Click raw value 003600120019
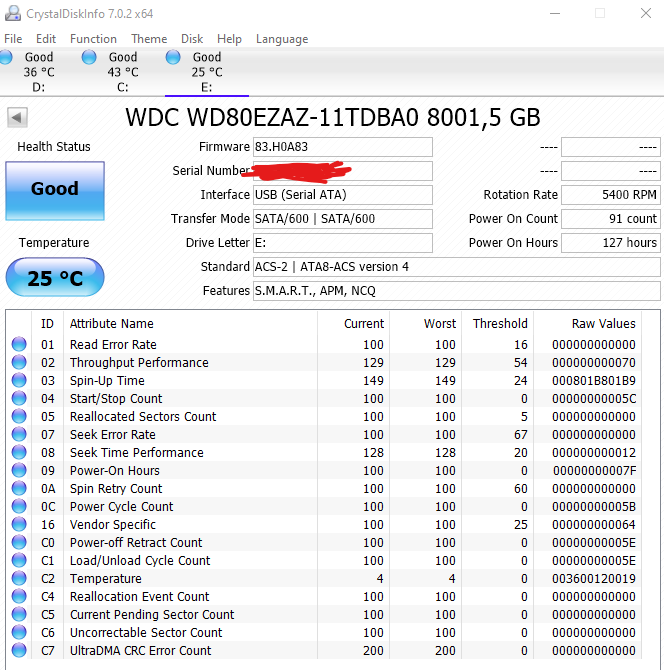This screenshot has height=670, width=664. (x=593, y=578)
